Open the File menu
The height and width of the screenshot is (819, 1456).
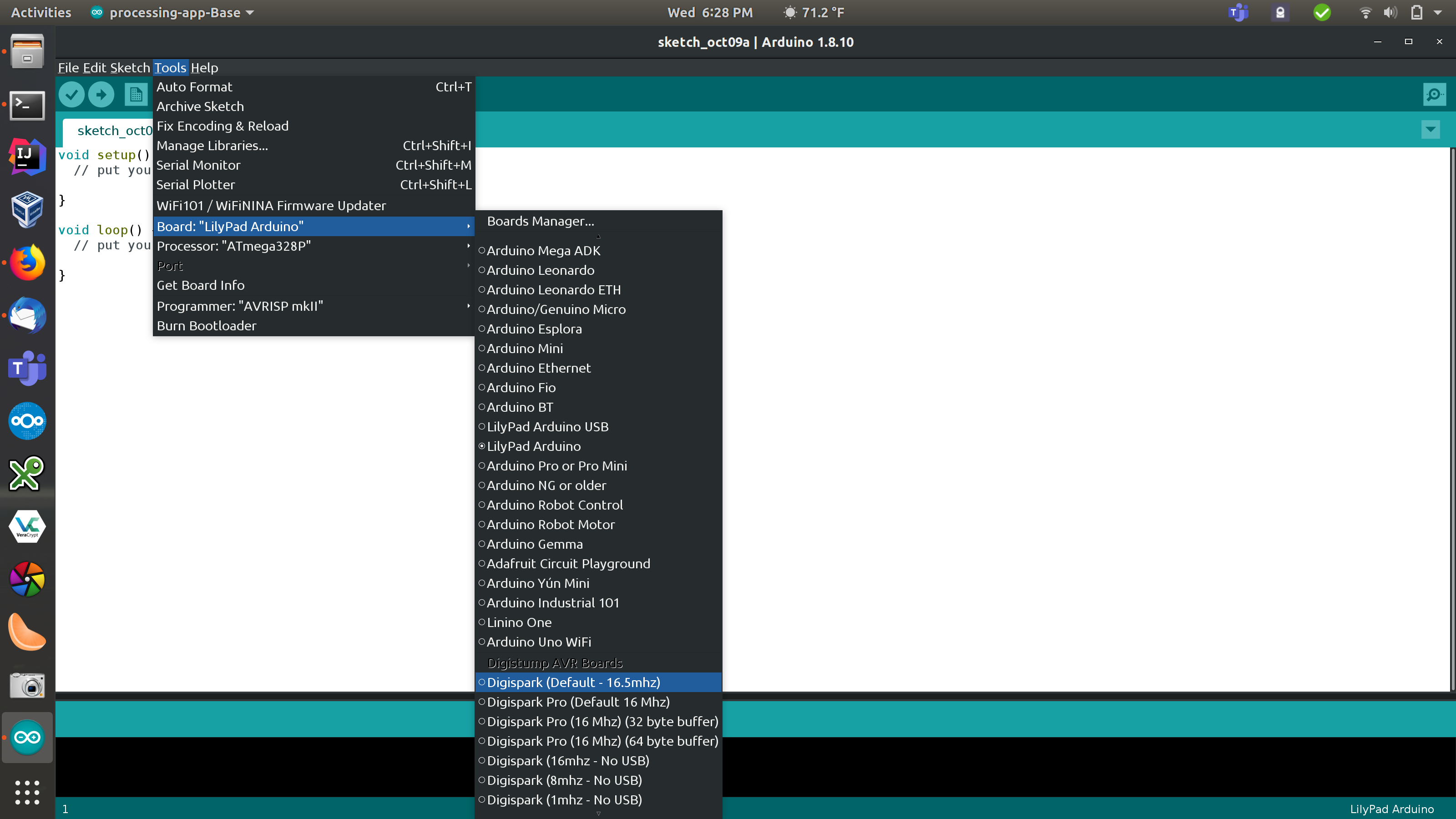68,68
